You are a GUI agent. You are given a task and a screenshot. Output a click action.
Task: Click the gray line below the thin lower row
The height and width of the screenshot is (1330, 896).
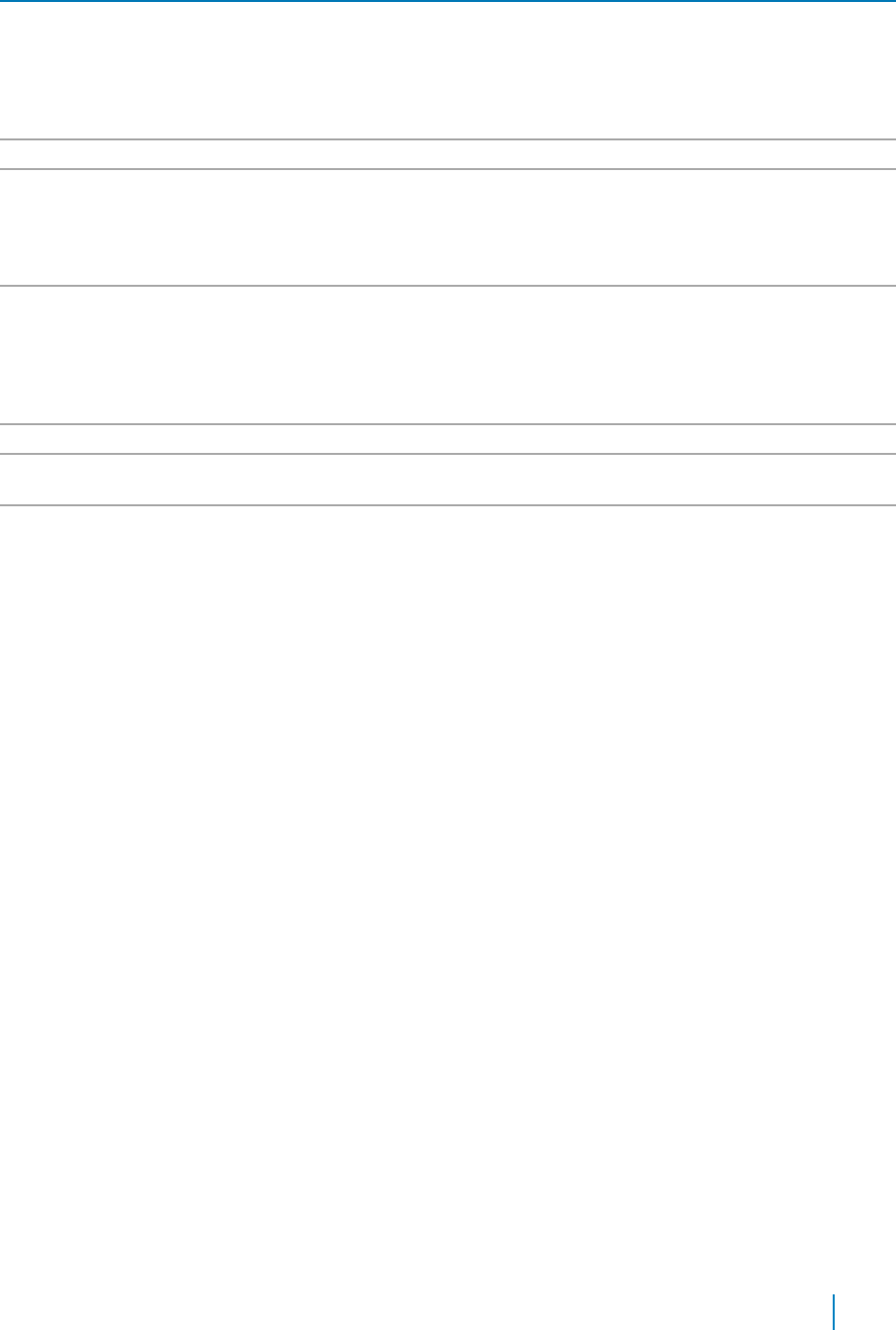(448, 454)
